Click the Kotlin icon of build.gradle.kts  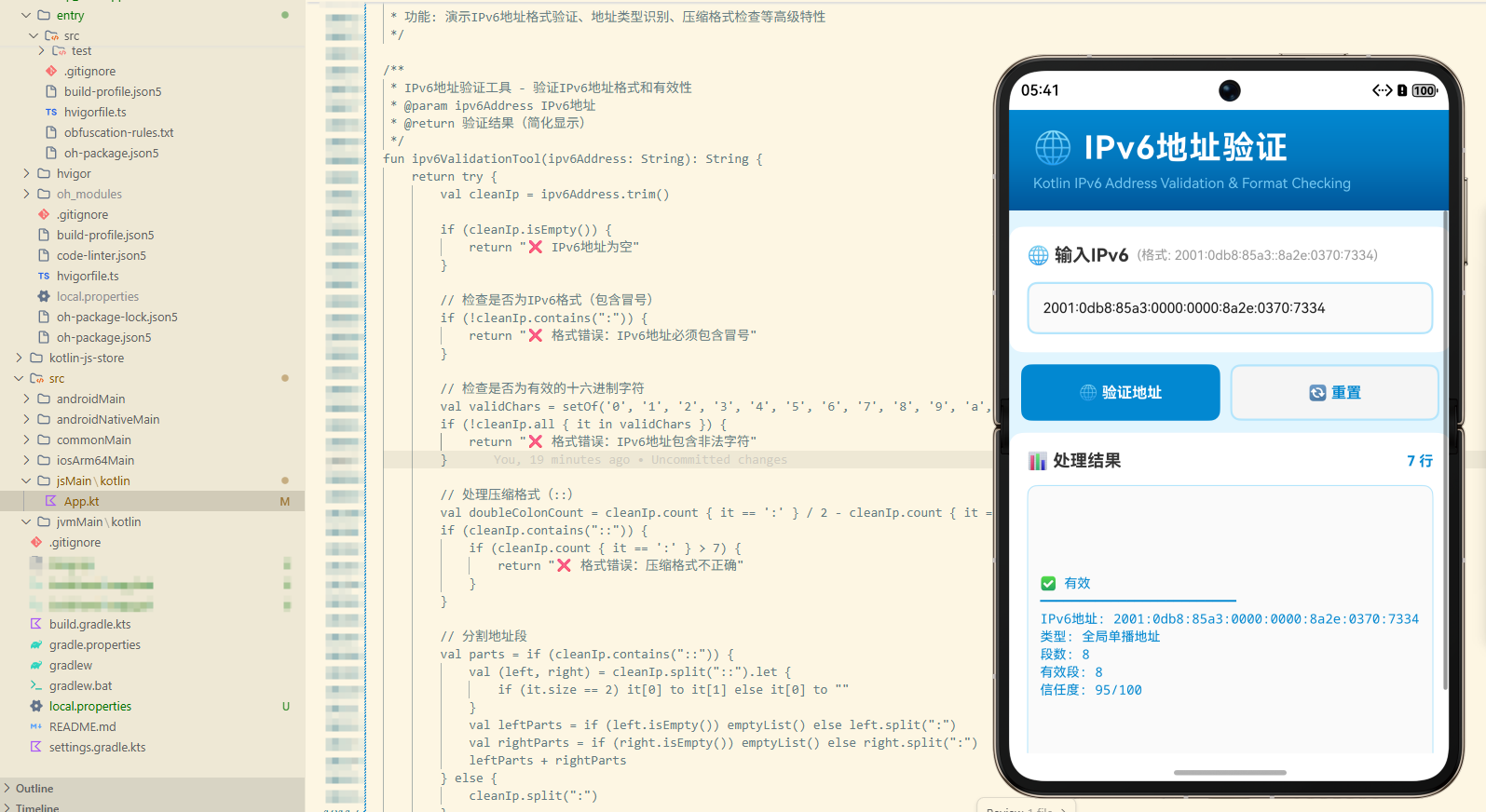36,624
